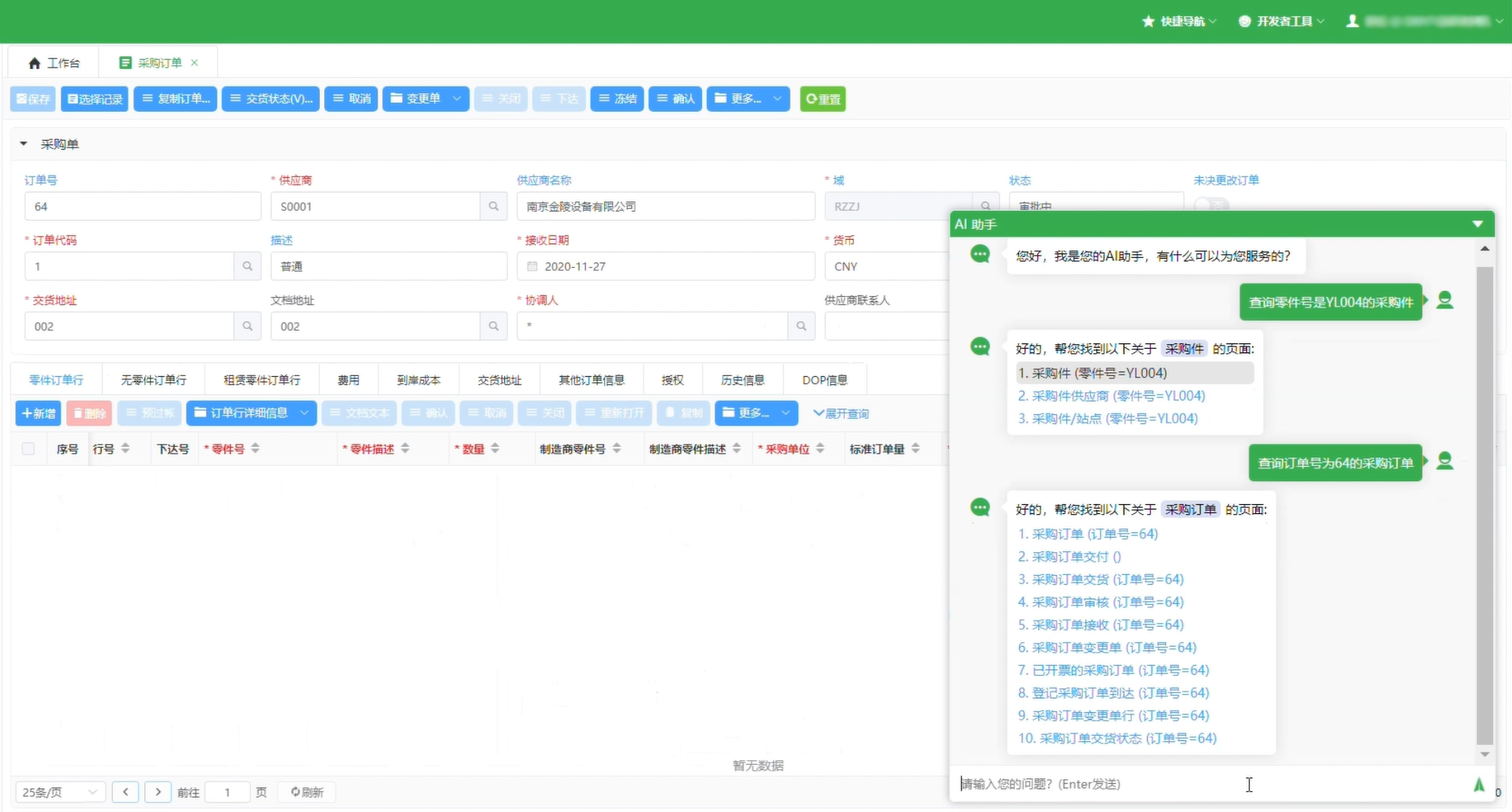1512x812 pixels.
Task: Close the 采购订单 tab
Action: point(194,63)
